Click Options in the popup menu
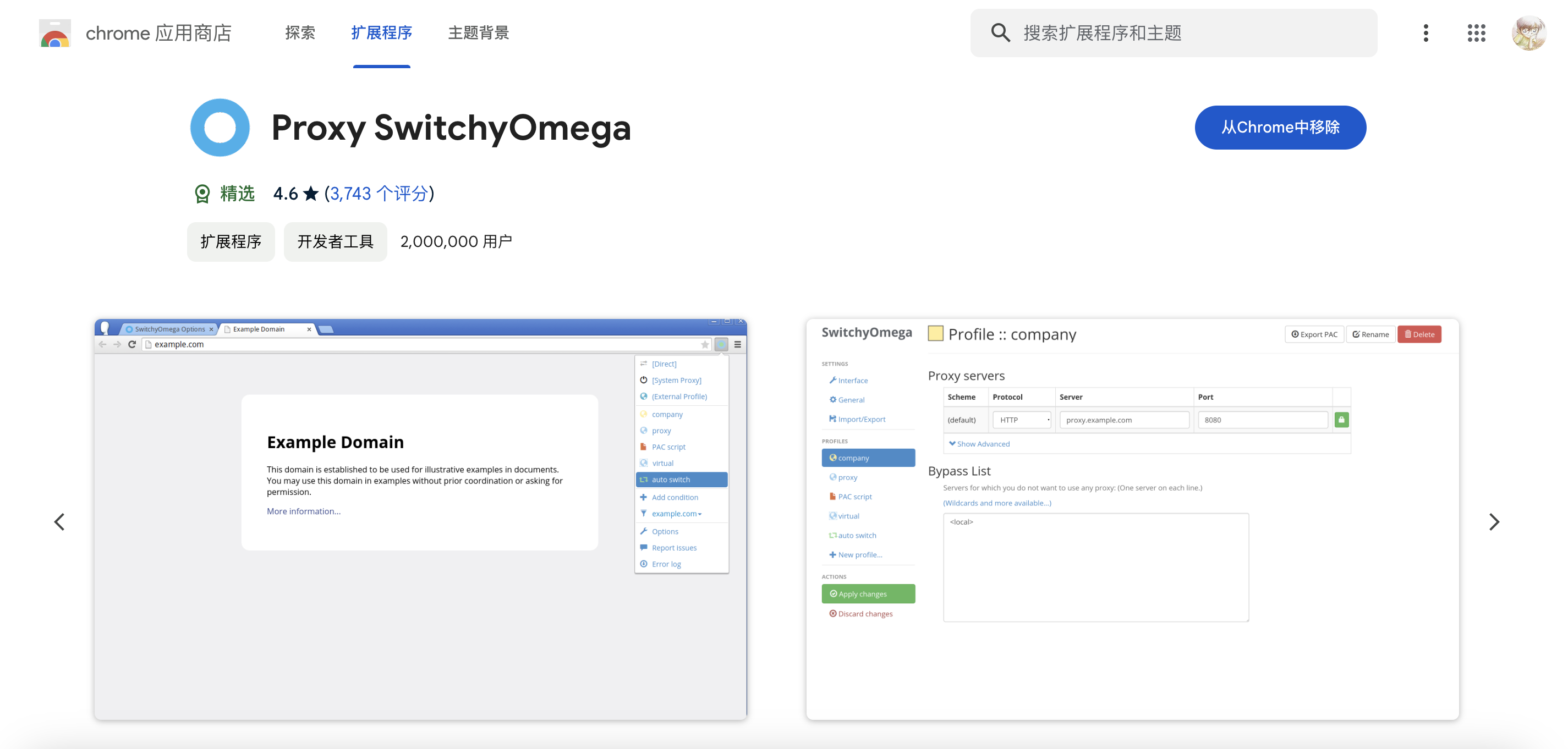The image size is (1568, 749). coord(681,531)
